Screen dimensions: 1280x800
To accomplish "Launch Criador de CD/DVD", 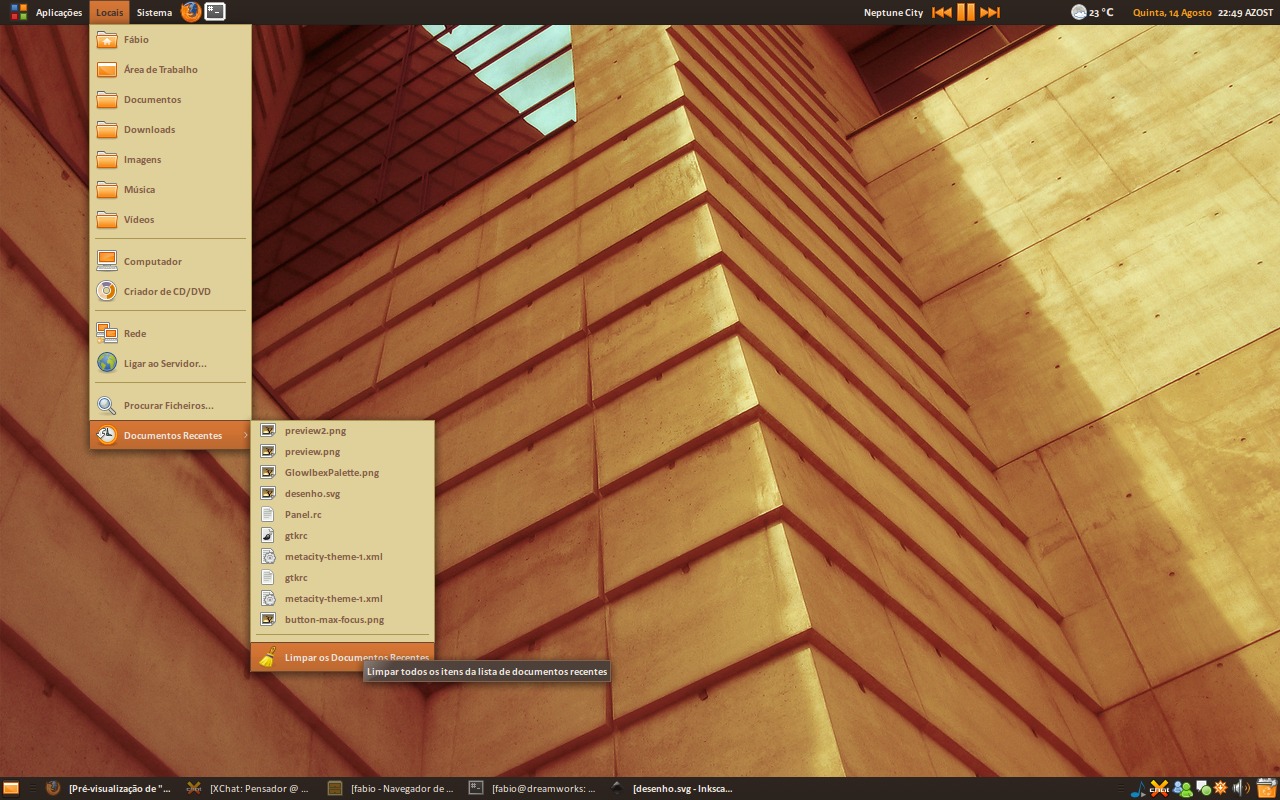I will (170, 292).
